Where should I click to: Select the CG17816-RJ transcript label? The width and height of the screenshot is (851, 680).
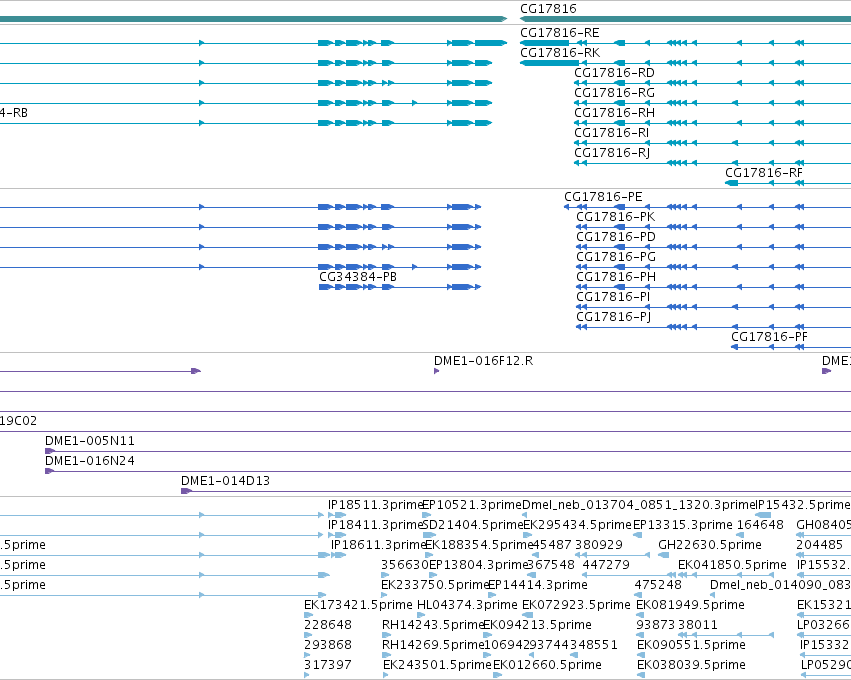point(612,153)
